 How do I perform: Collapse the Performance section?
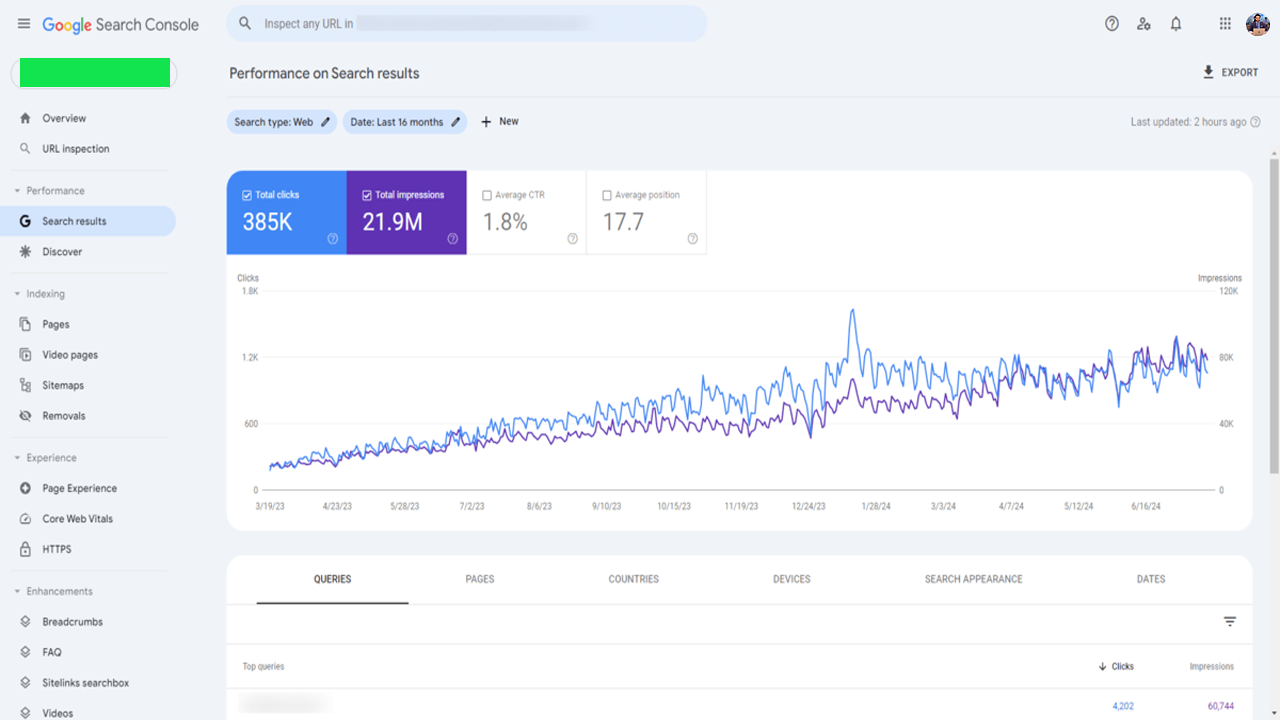pyautogui.click(x=17, y=191)
